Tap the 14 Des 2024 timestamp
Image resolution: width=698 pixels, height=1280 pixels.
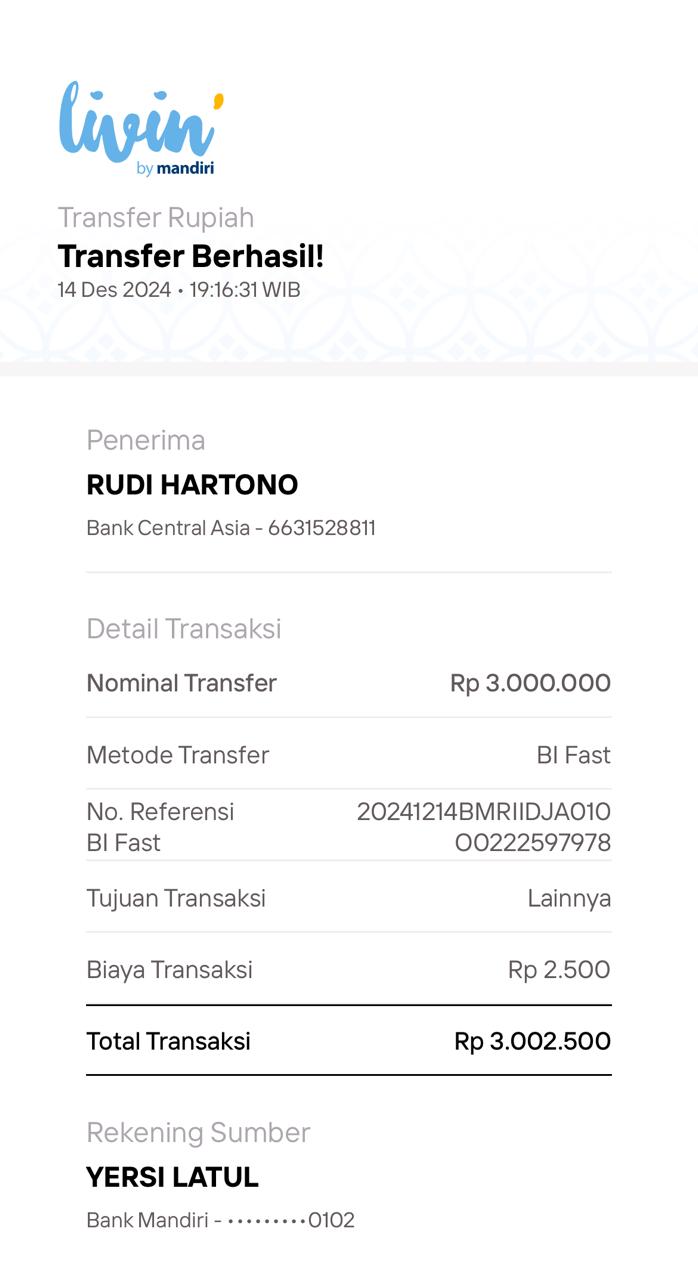tap(179, 290)
